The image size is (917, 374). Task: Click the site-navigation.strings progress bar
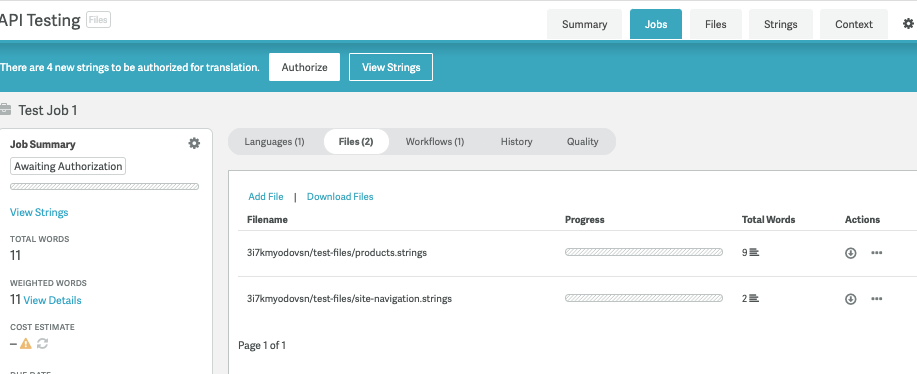pyautogui.click(x=643, y=298)
